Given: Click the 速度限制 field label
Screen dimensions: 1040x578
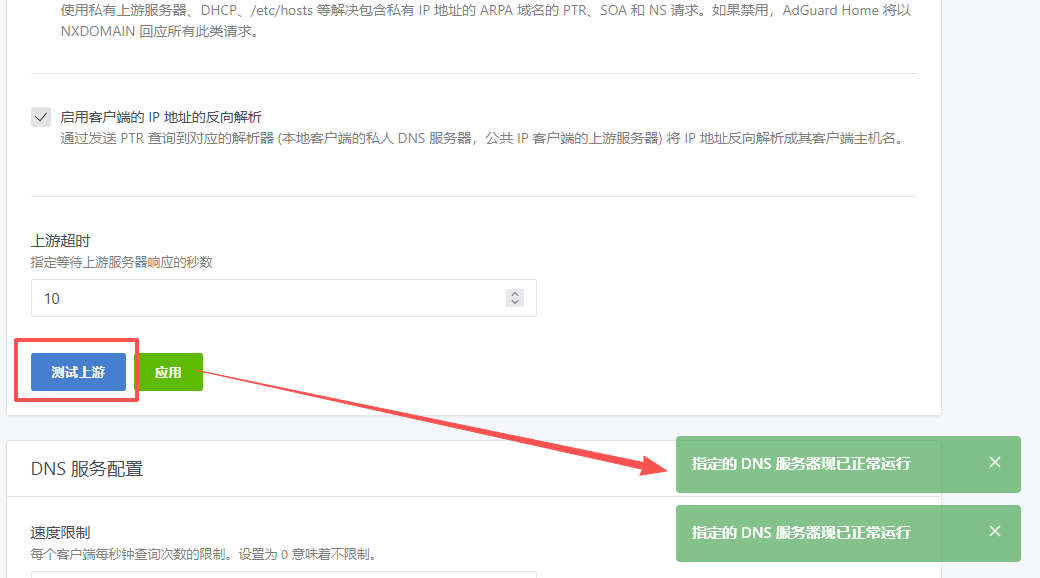Looking at the screenshot, I should pos(61,532).
